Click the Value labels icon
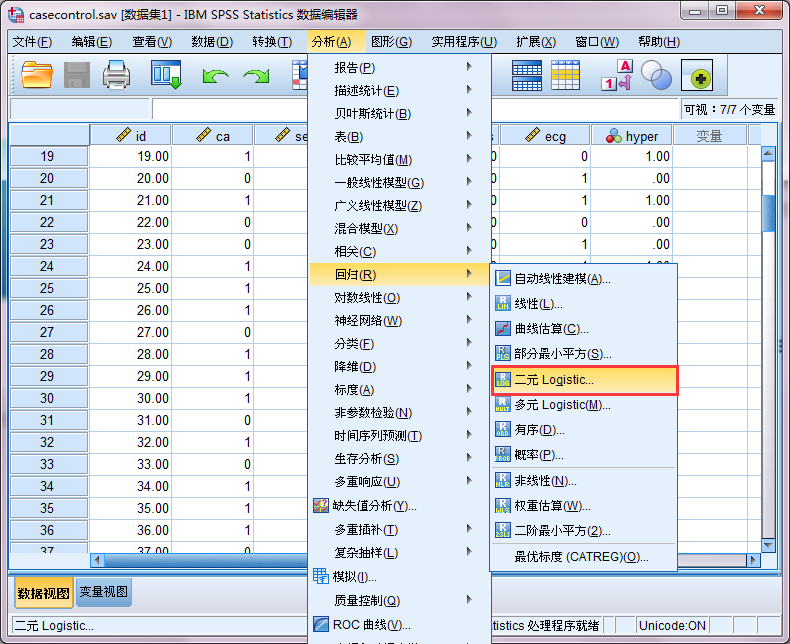790x644 pixels. [617, 76]
